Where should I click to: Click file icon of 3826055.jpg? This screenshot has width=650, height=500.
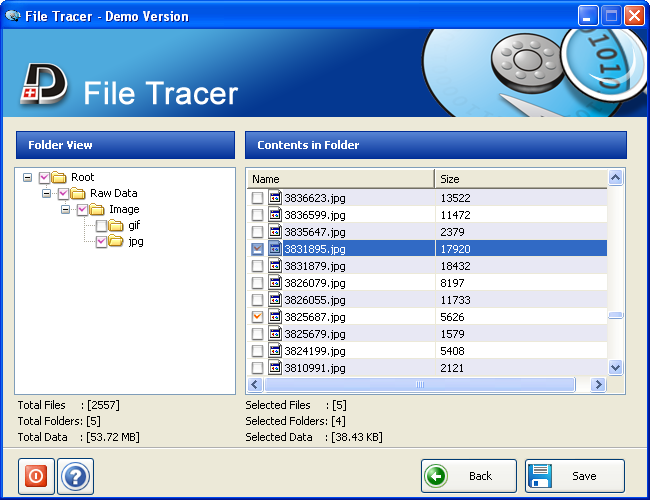coord(275,300)
